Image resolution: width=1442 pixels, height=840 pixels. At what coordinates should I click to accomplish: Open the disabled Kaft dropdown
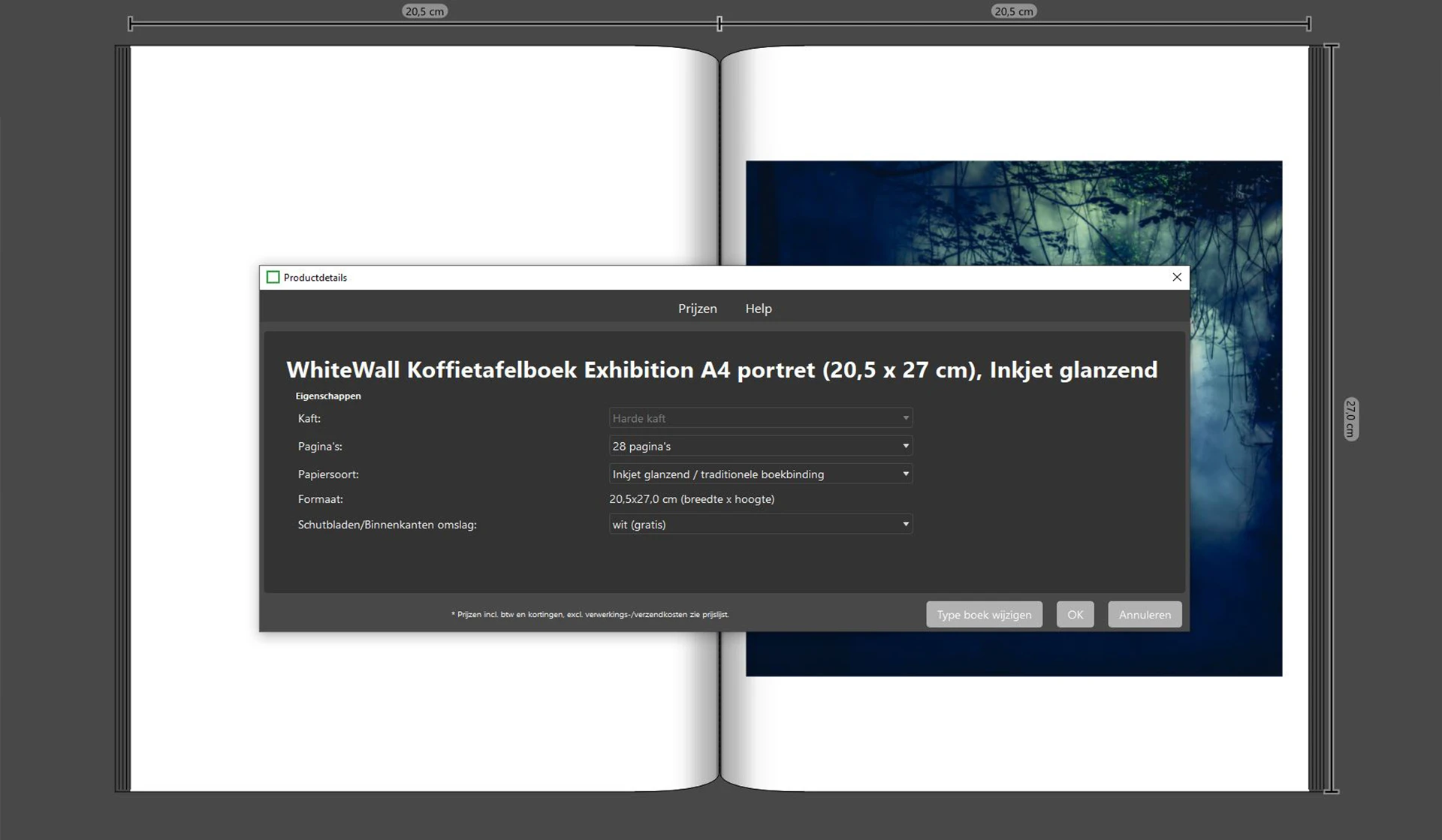pos(760,418)
